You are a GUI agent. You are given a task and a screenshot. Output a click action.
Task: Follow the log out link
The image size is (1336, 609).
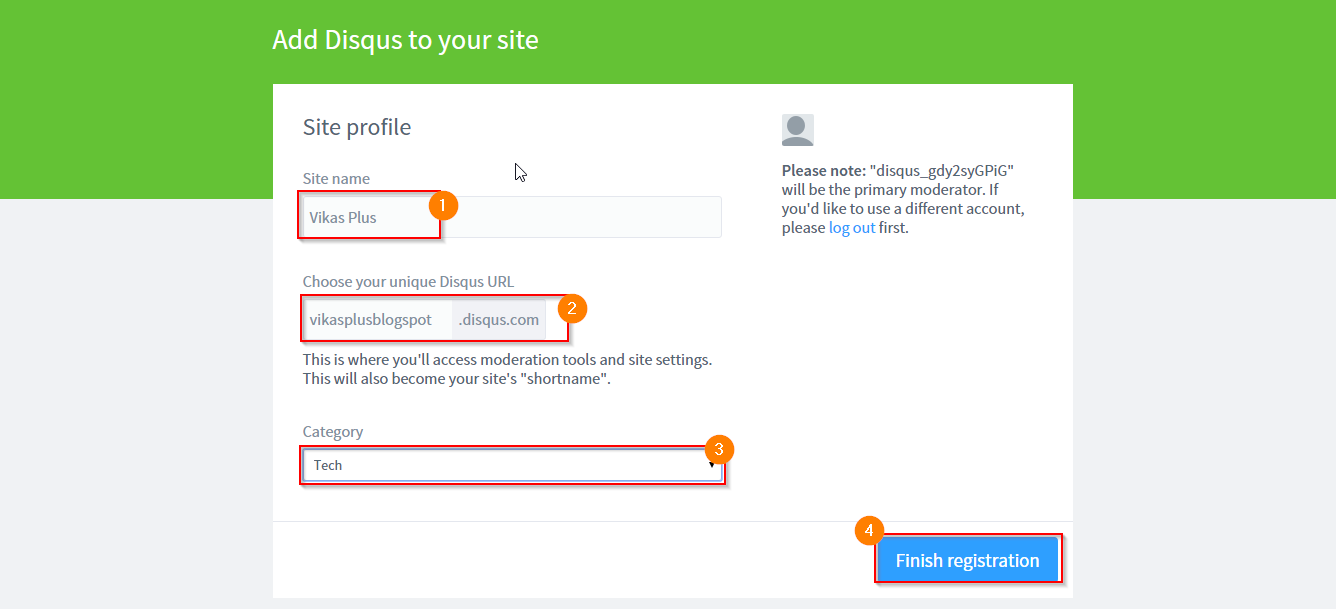pyautogui.click(x=852, y=227)
